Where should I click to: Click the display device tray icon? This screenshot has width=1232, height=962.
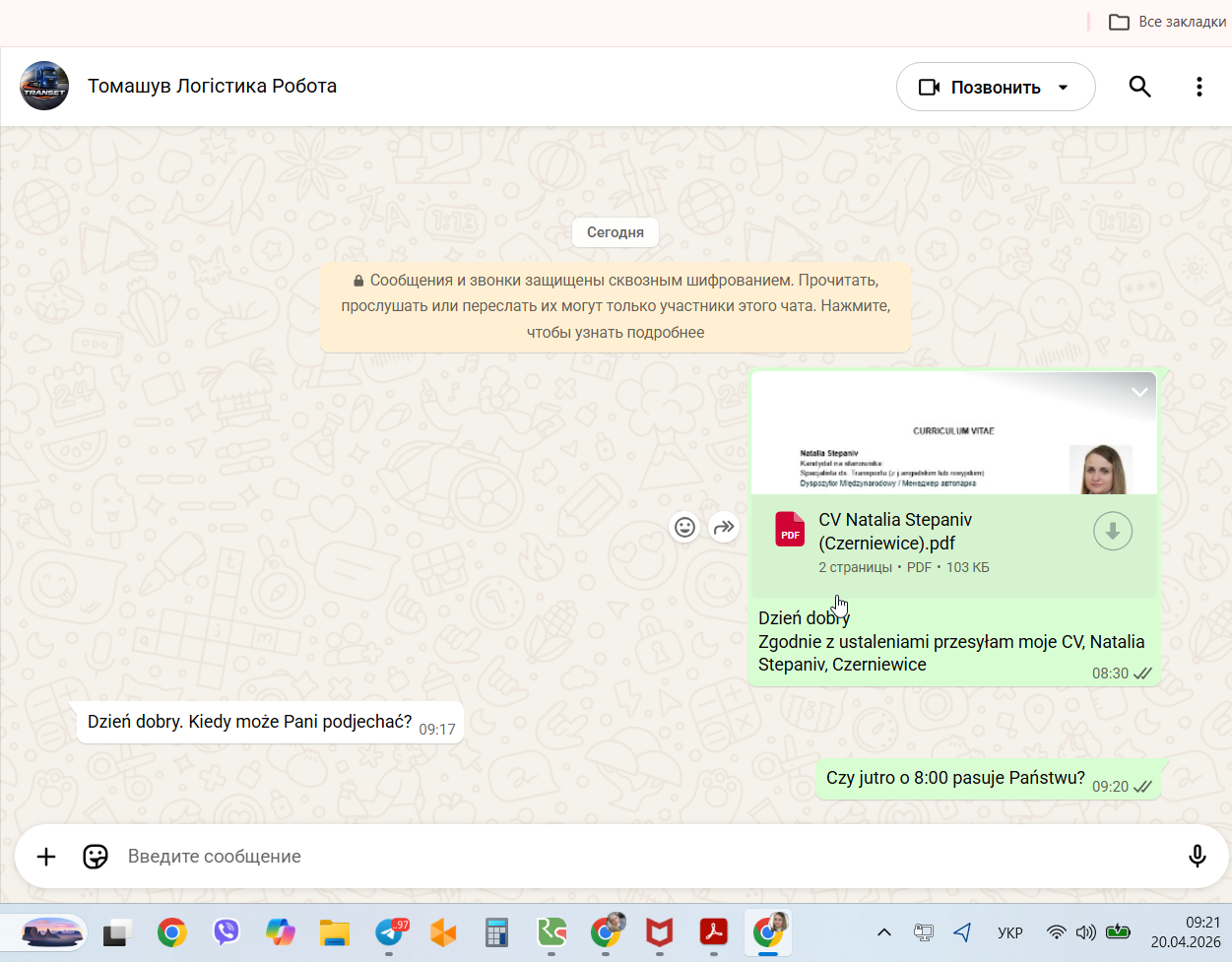[x=923, y=932]
